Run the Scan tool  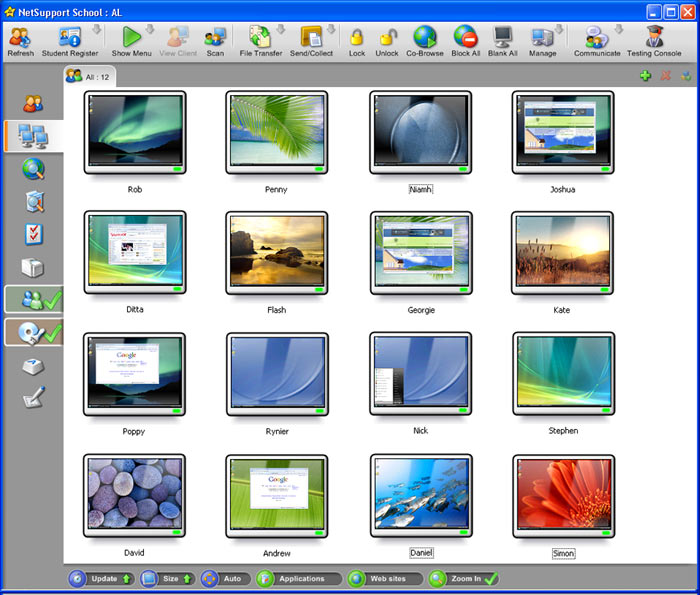point(215,42)
